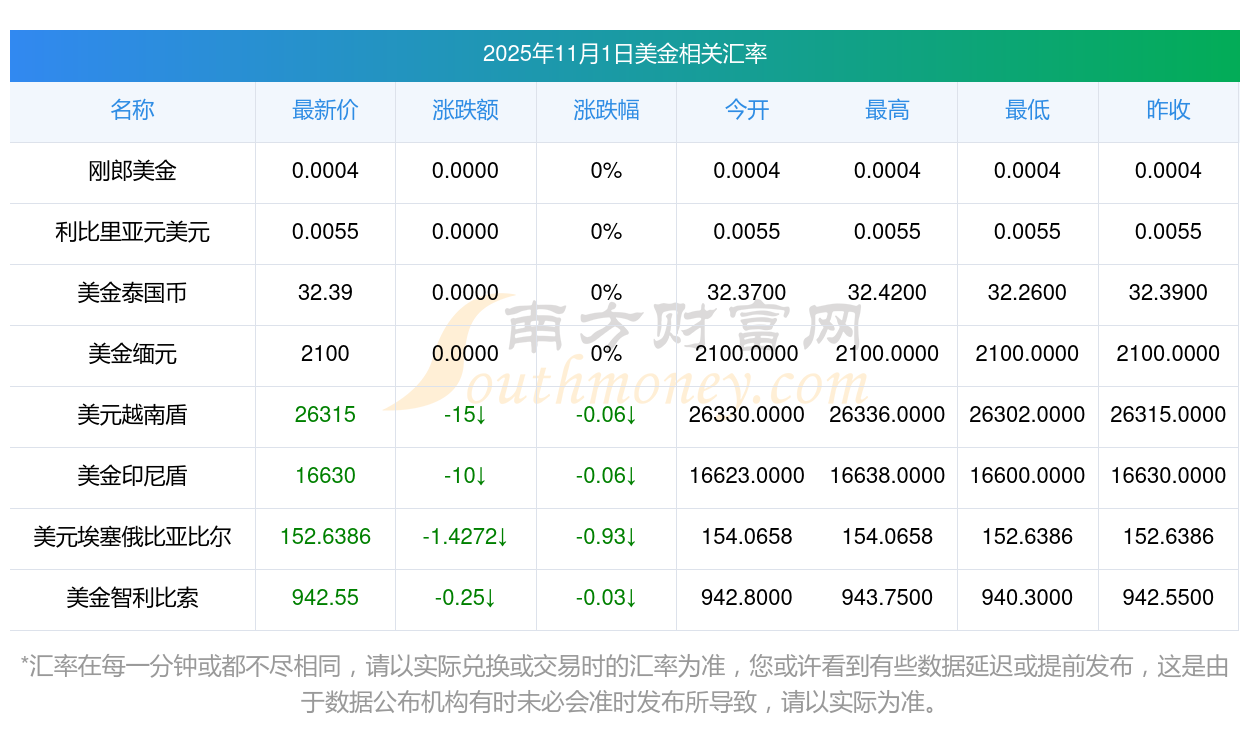Click the previous close 2100.0000 for 美金缅元
The height and width of the screenshot is (733, 1250).
[x=1168, y=354]
